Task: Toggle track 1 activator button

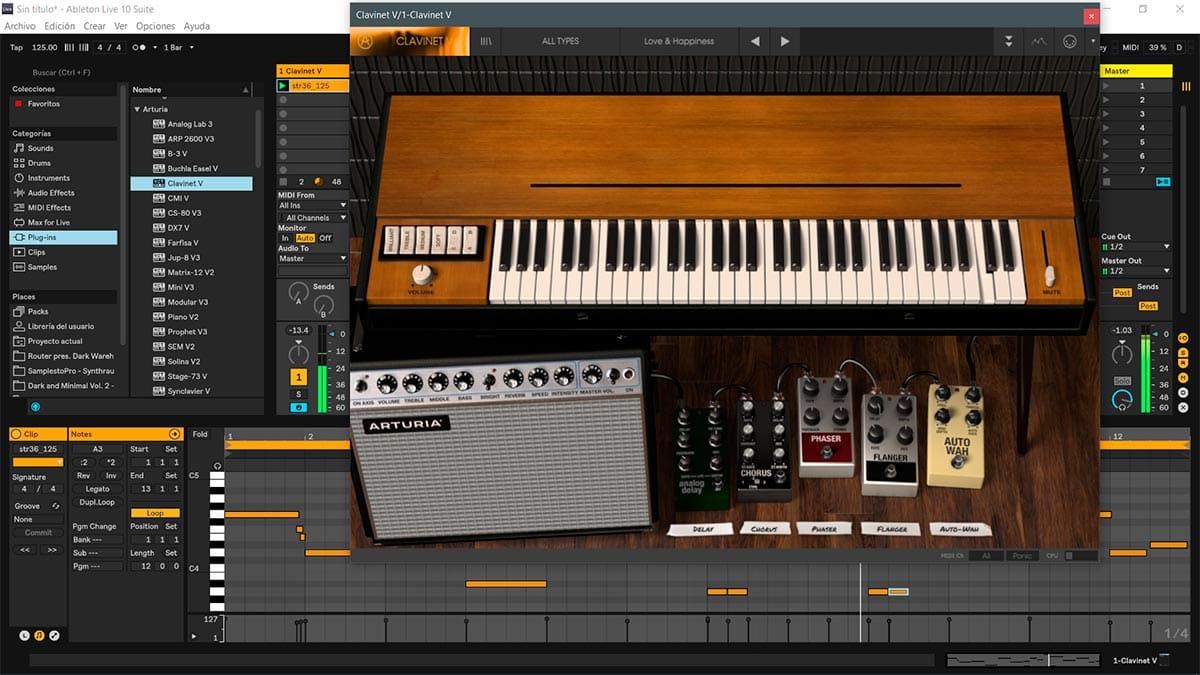Action: pyautogui.click(x=298, y=377)
